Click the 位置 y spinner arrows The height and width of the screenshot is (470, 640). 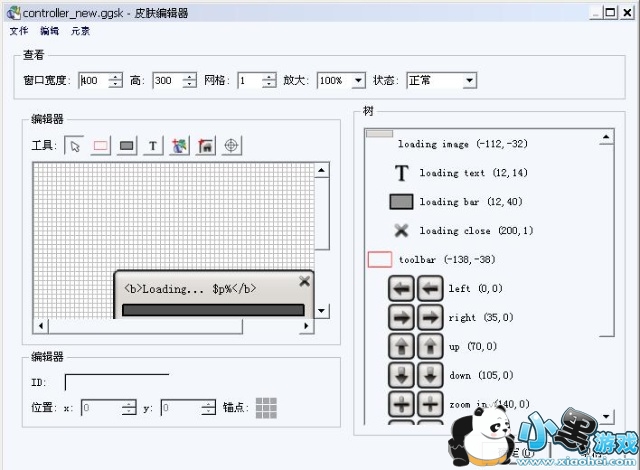209,407
